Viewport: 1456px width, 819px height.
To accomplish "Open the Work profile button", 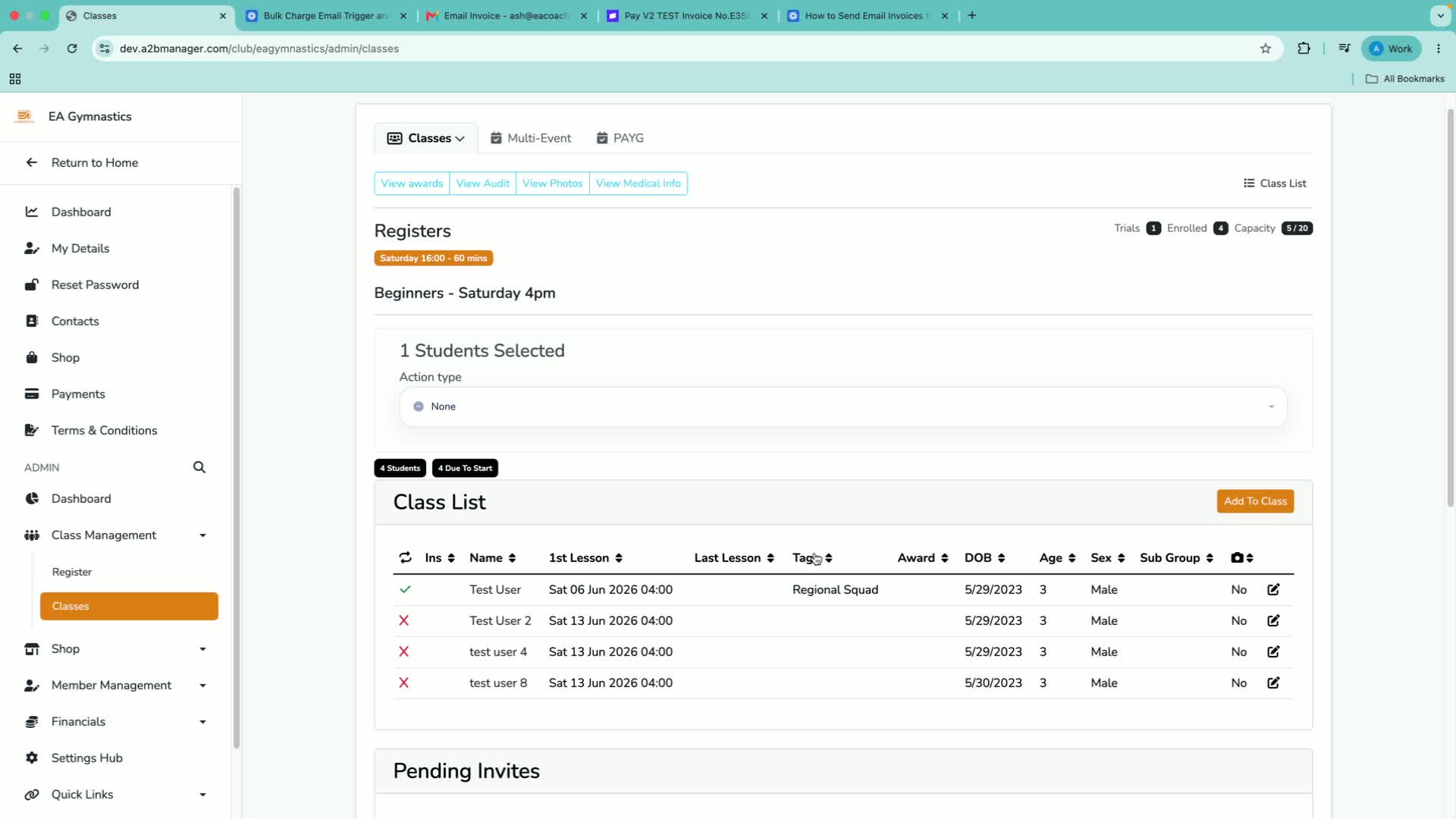I will point(1391,49).
